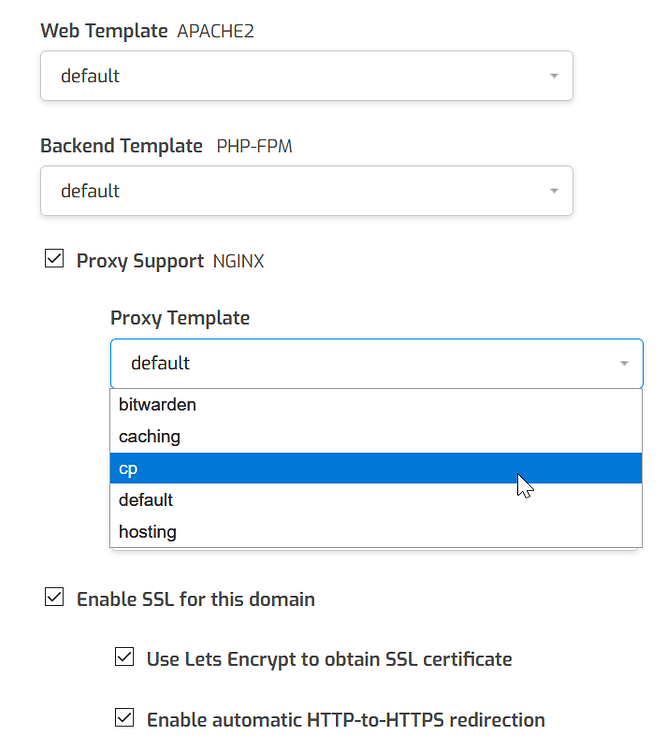
Task: Choose the hosting proxy template option
Action: pyautogui.click(x=376, y=531)
